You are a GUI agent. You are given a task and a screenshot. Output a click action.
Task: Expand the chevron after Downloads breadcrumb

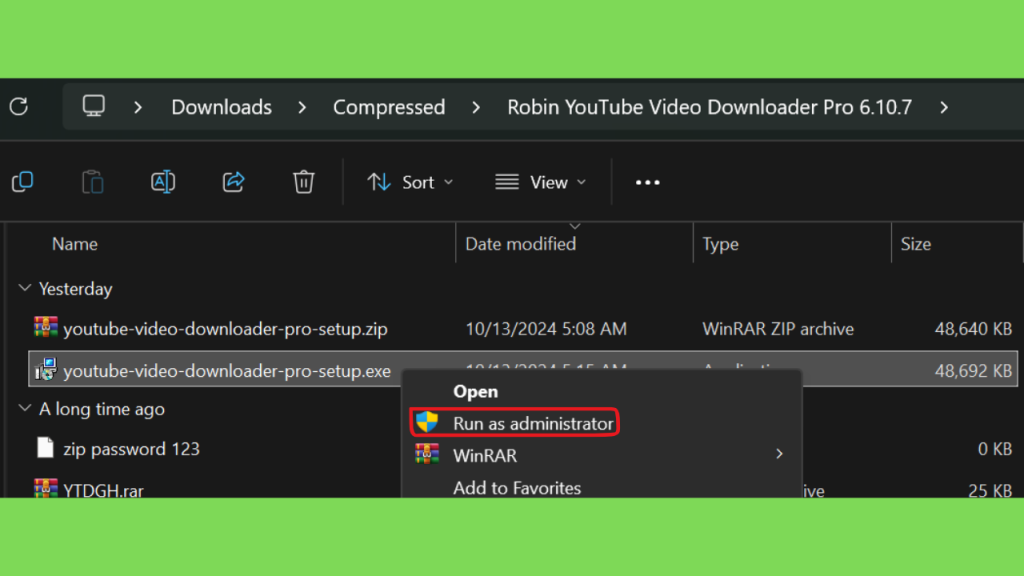[302, 107]
